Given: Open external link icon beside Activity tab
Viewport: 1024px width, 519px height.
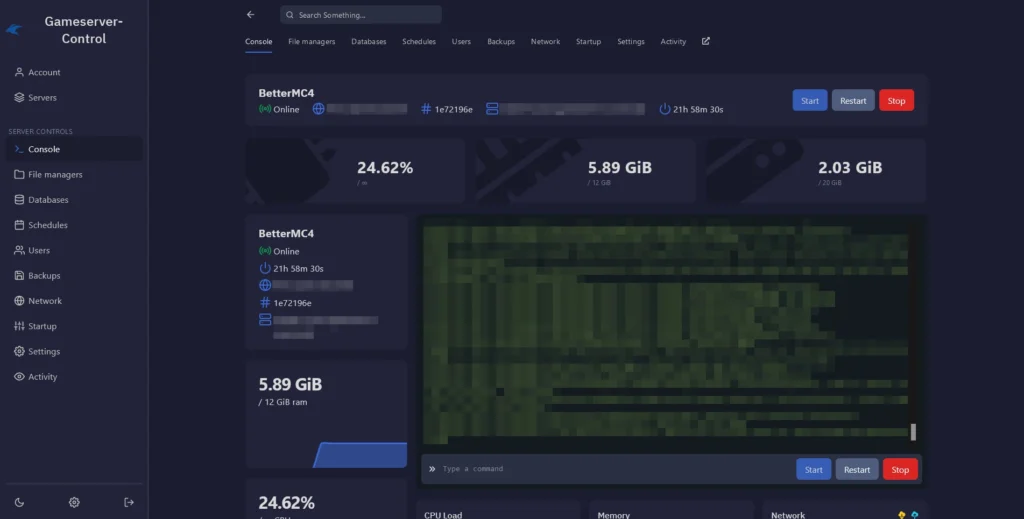Looking at the screenshot, I should coord(706,42).
